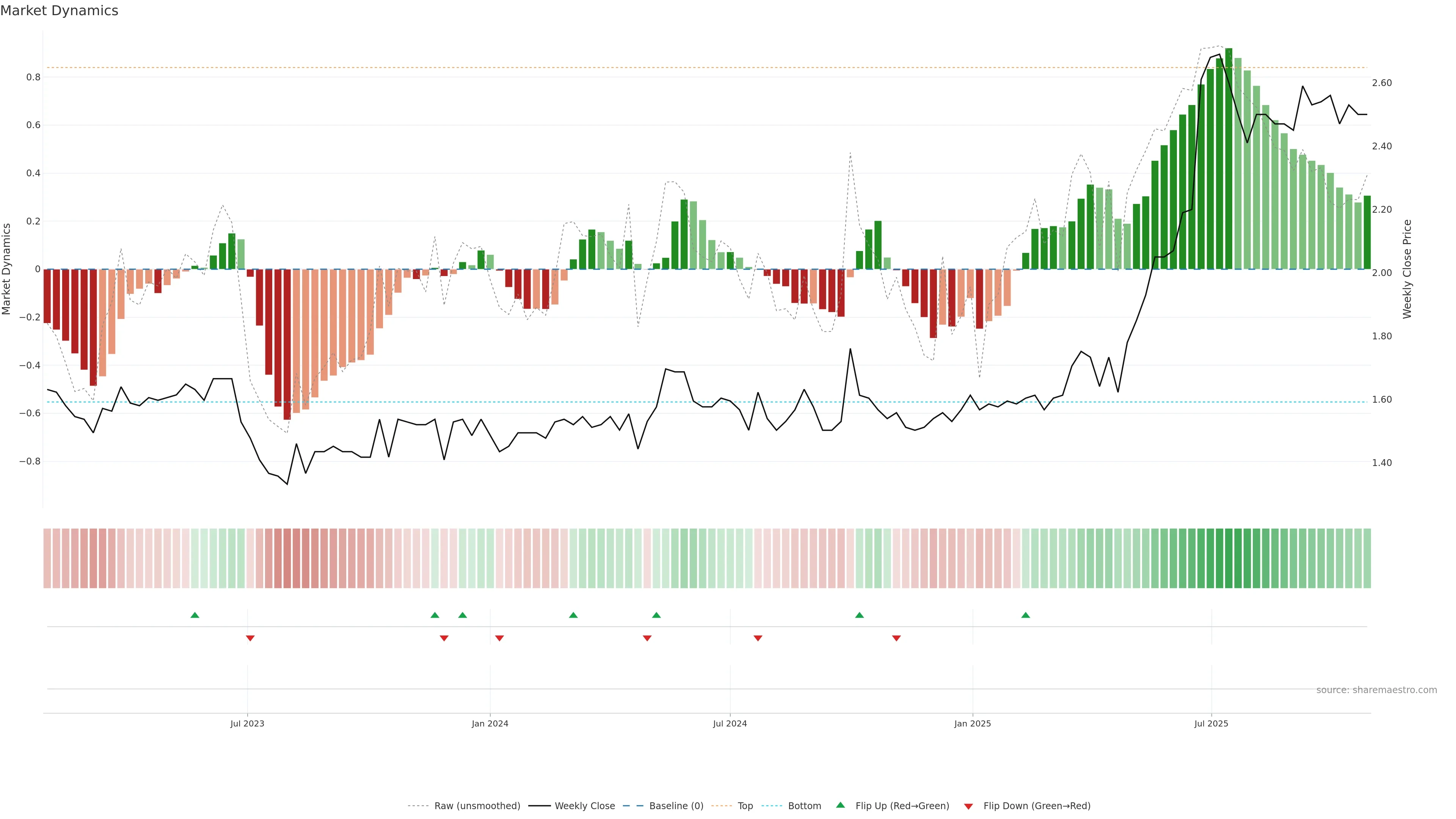Screen dimensions: 1456x819
Task: Hide the Top threshold legend entry
Action: coord(745,806)
